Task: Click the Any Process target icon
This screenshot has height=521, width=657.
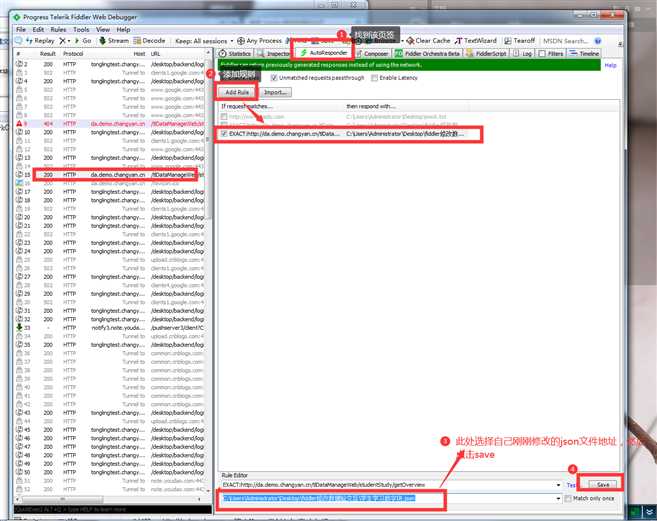Action: [241, 41]
